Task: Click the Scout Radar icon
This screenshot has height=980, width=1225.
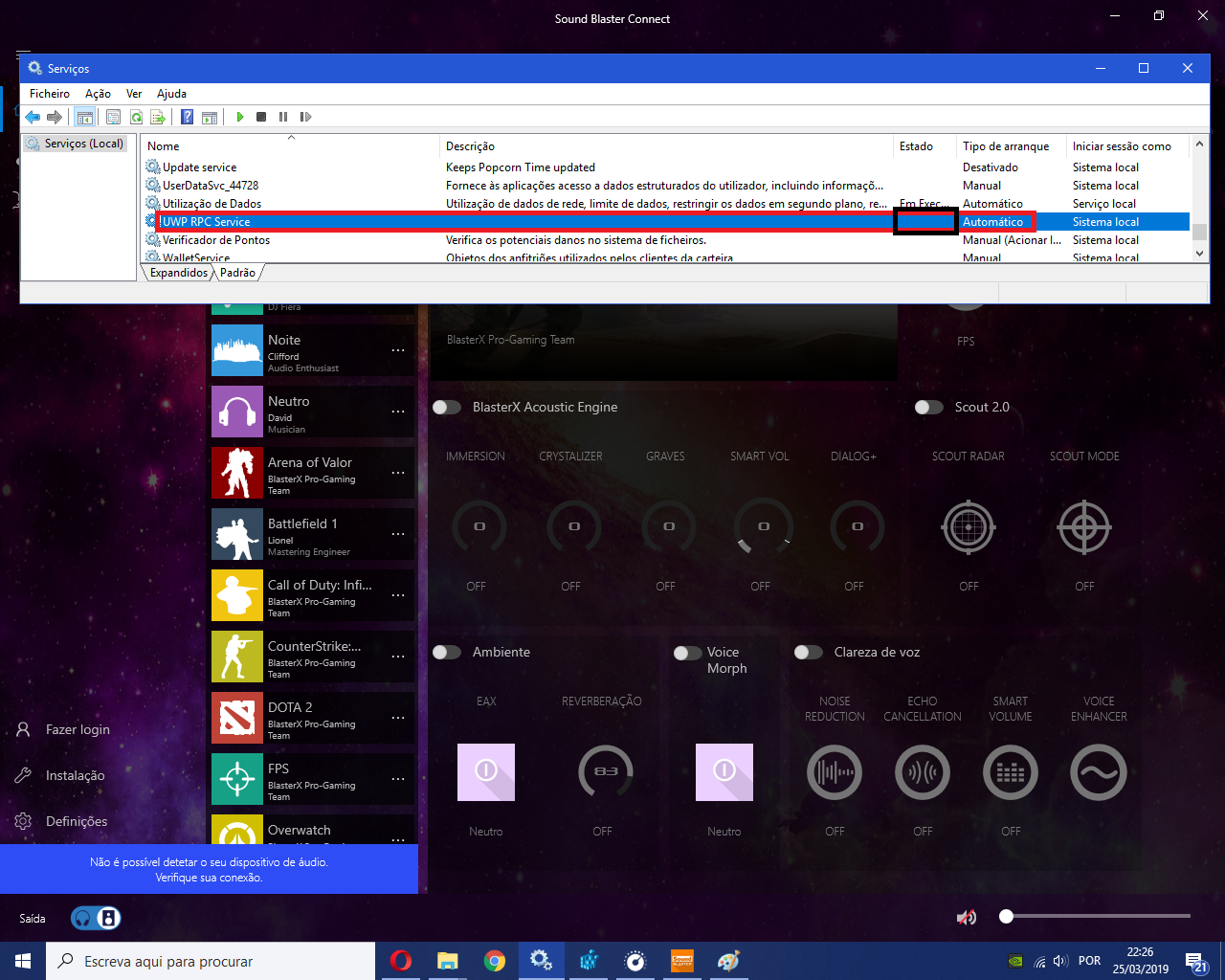Action: coord(969,527)
